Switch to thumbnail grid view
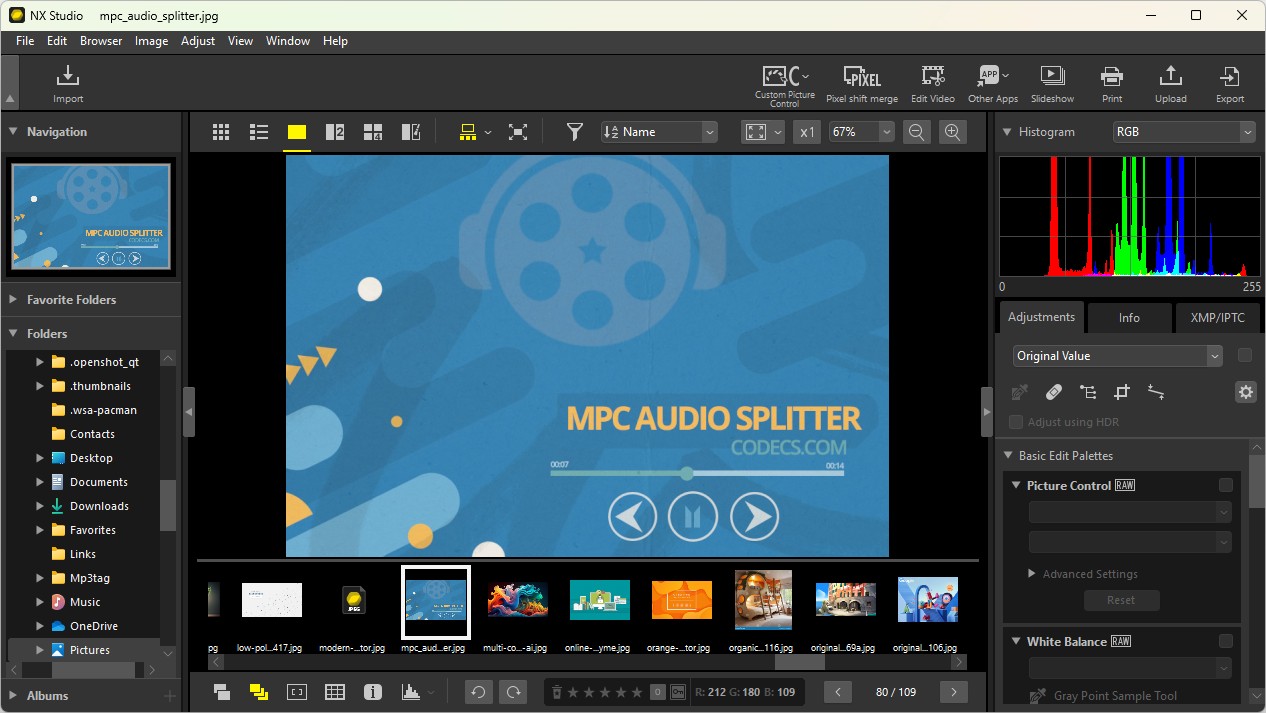The width and height of the screenshot is (1266, 713). pos(221,132)
